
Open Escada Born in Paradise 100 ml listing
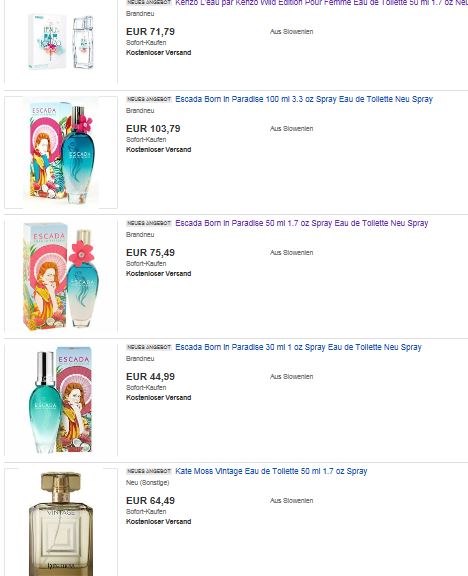(x=304, y=99)
